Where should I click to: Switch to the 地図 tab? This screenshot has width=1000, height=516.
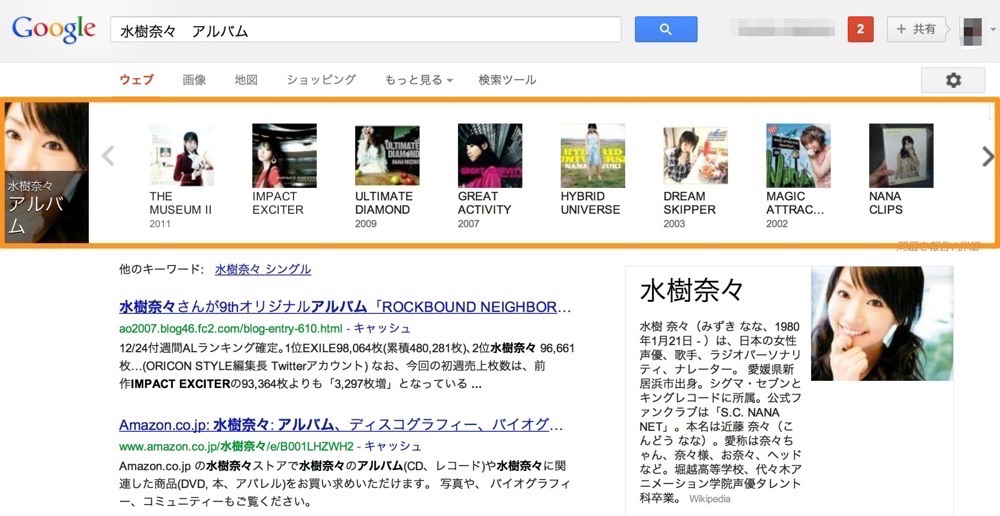[246, 80]
